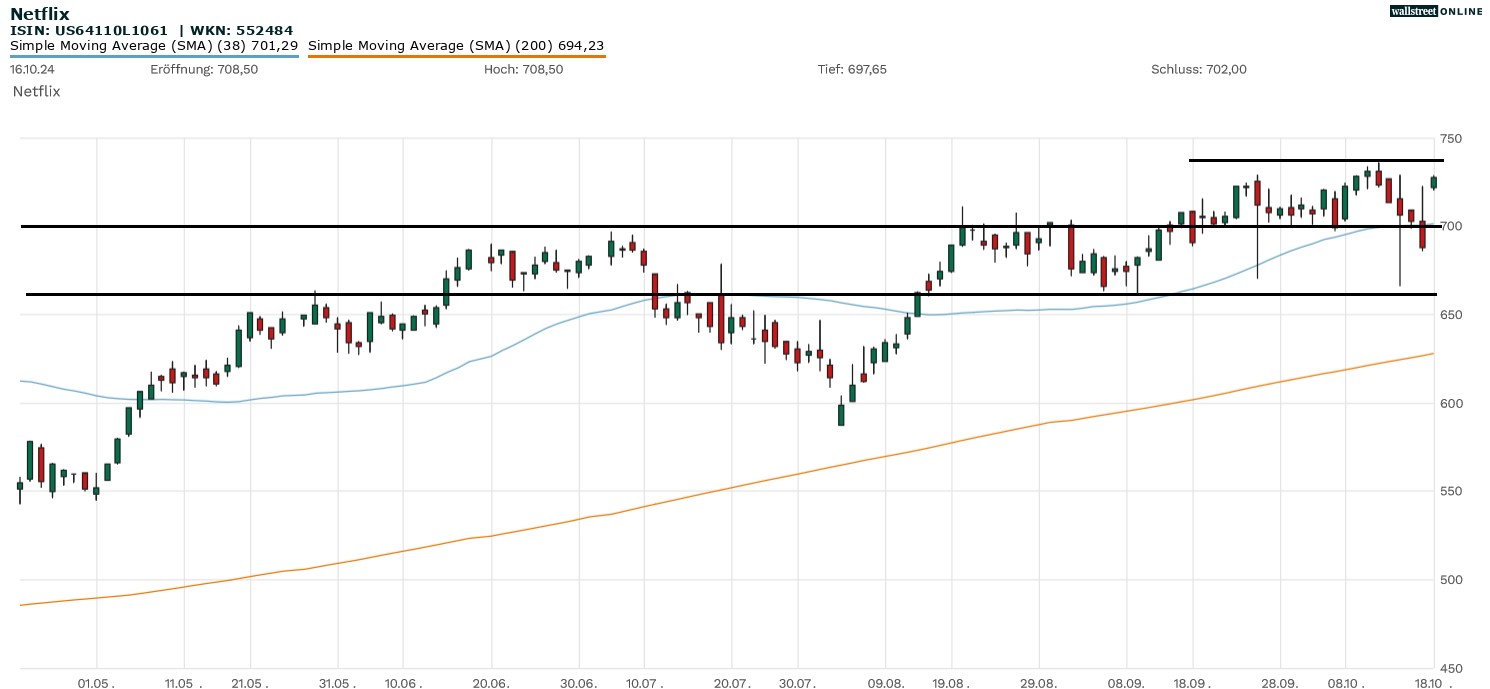
Task: Click the 450 price label on y-axis
Action: (1450, 669)
